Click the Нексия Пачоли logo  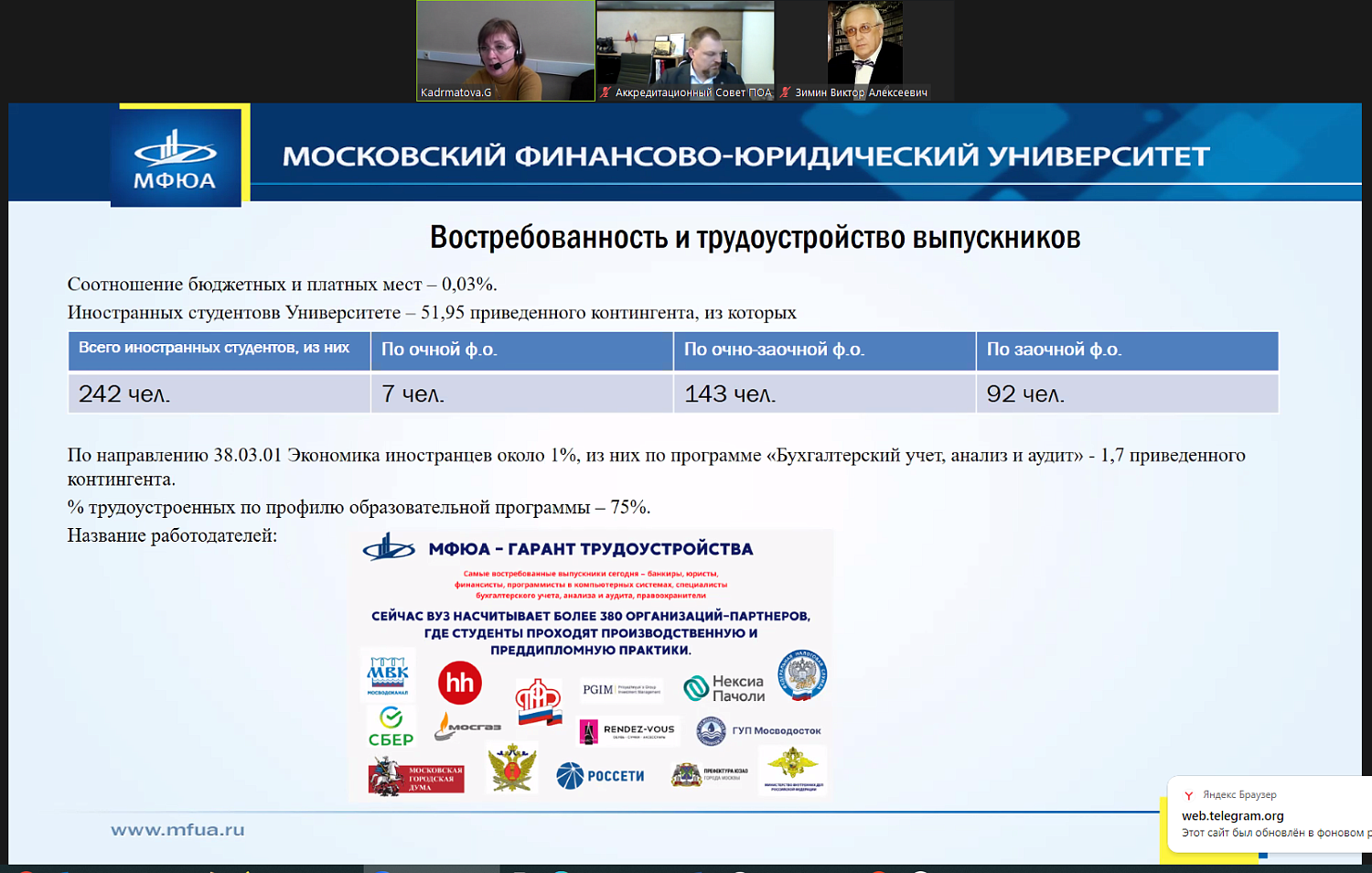[724, 688]
